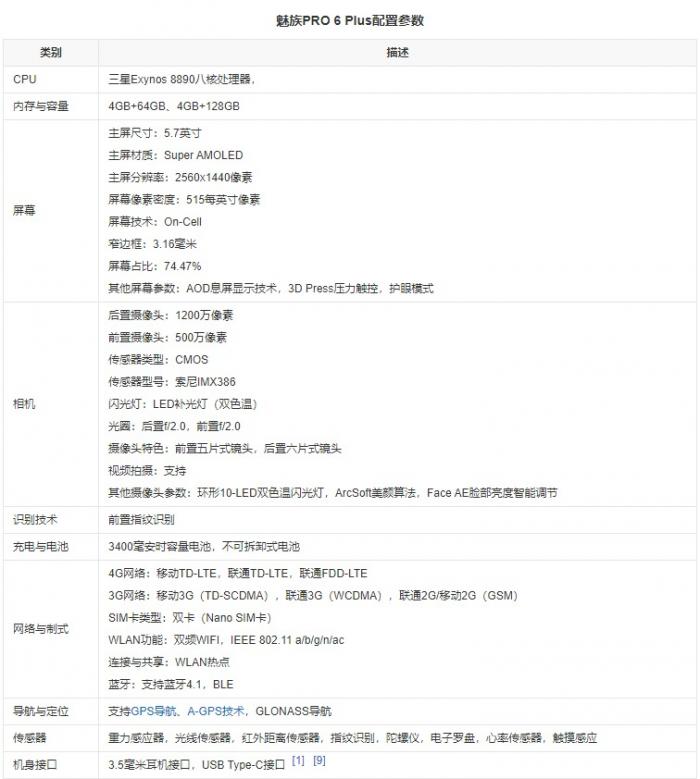Click the 充电与电池 row label
Viewport: 700px width, 779px height.
[x=41, y=547]
